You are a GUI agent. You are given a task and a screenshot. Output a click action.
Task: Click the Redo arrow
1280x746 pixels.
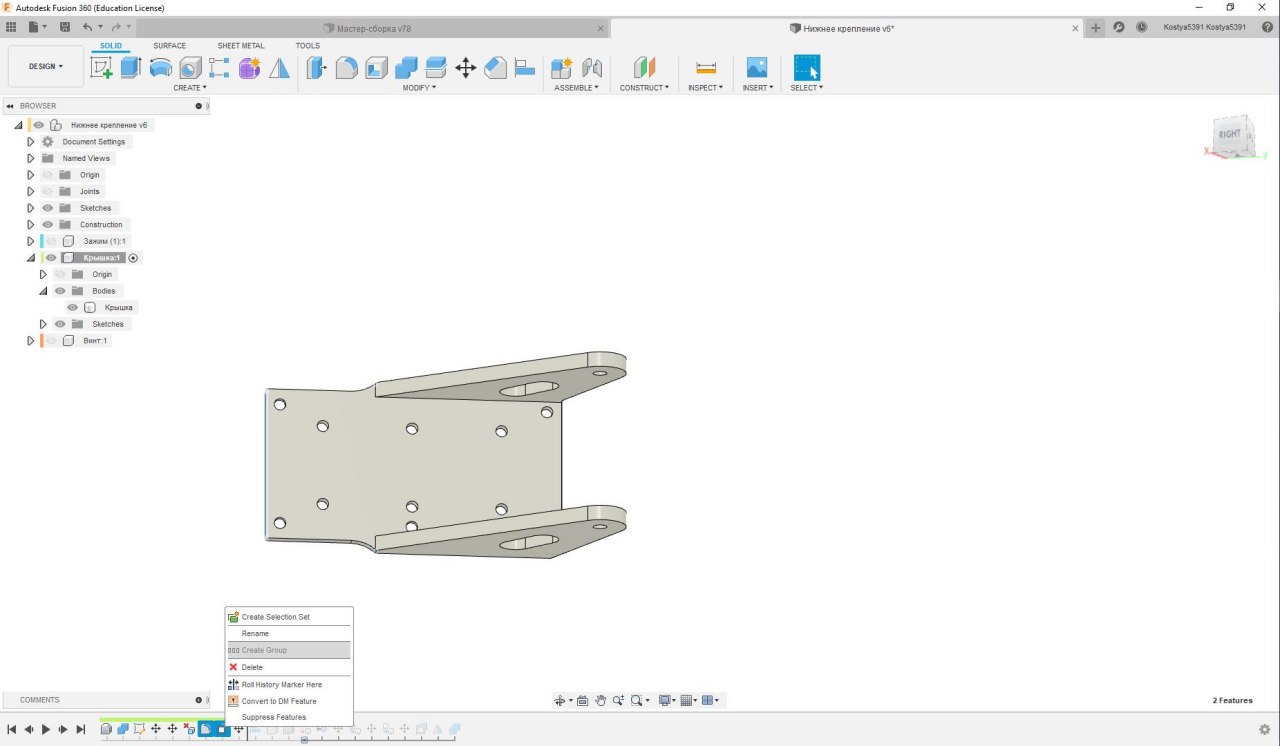tap(116, 27)
